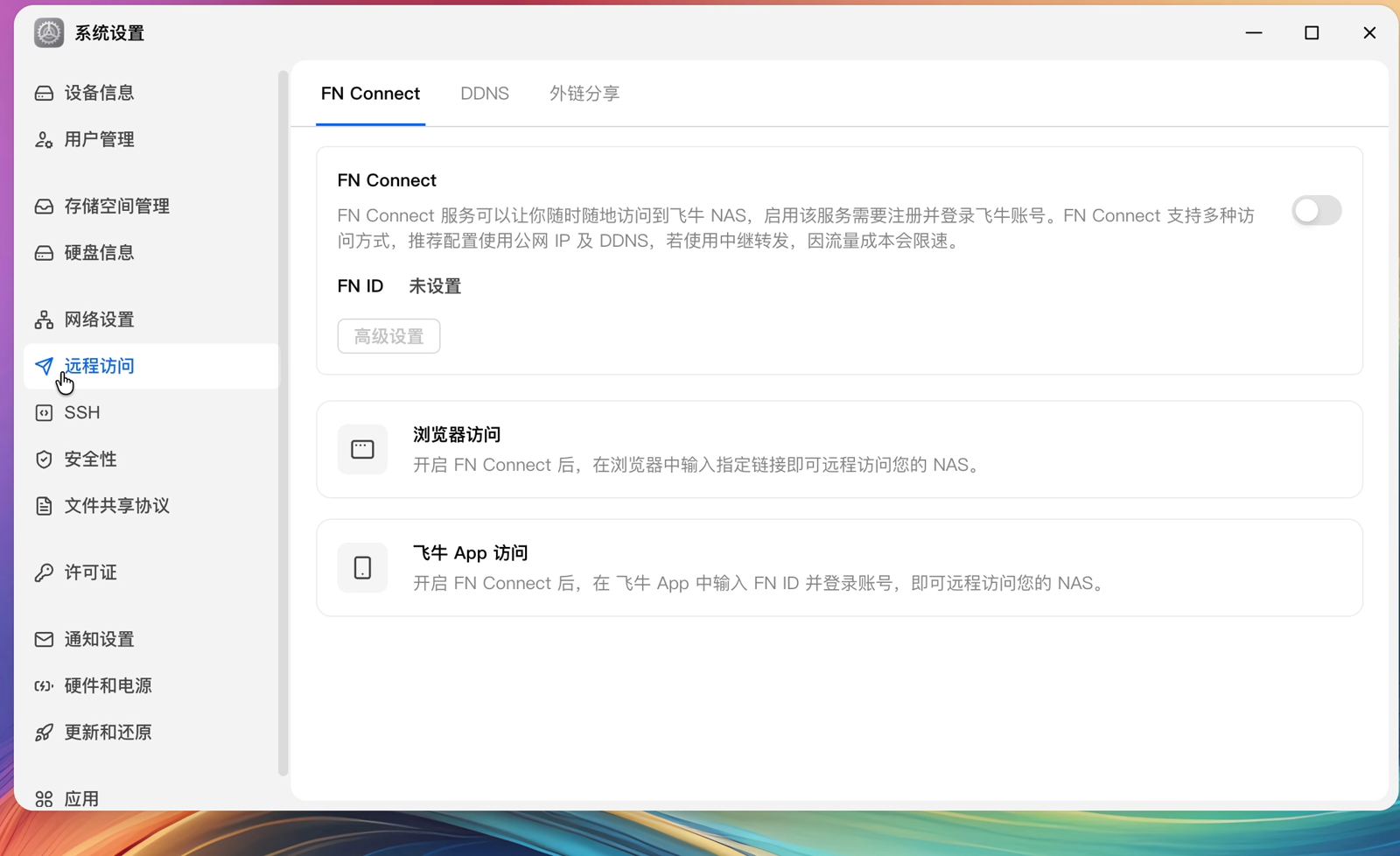1400x856 pixels.
Task: Open 设备信息 in the sidebar
Action: tap(151, 93)
